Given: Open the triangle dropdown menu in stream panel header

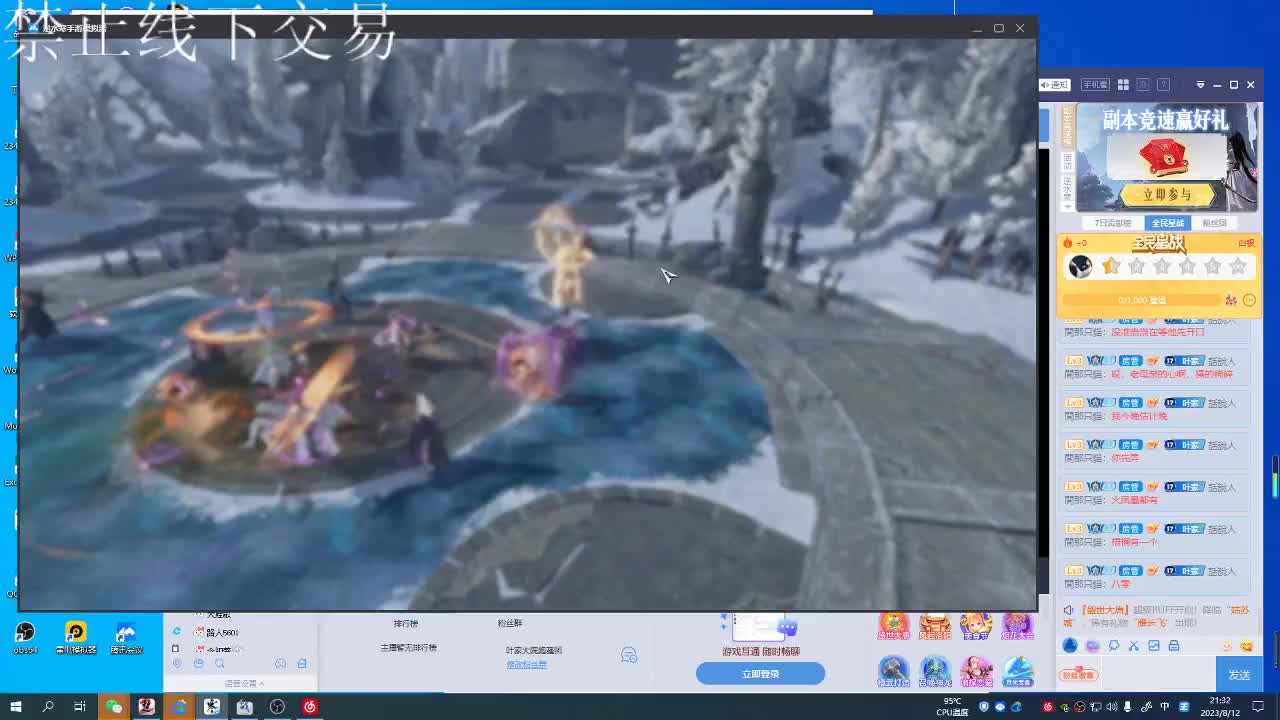Looking at the screenshot, I should [x=1200, y=85].
